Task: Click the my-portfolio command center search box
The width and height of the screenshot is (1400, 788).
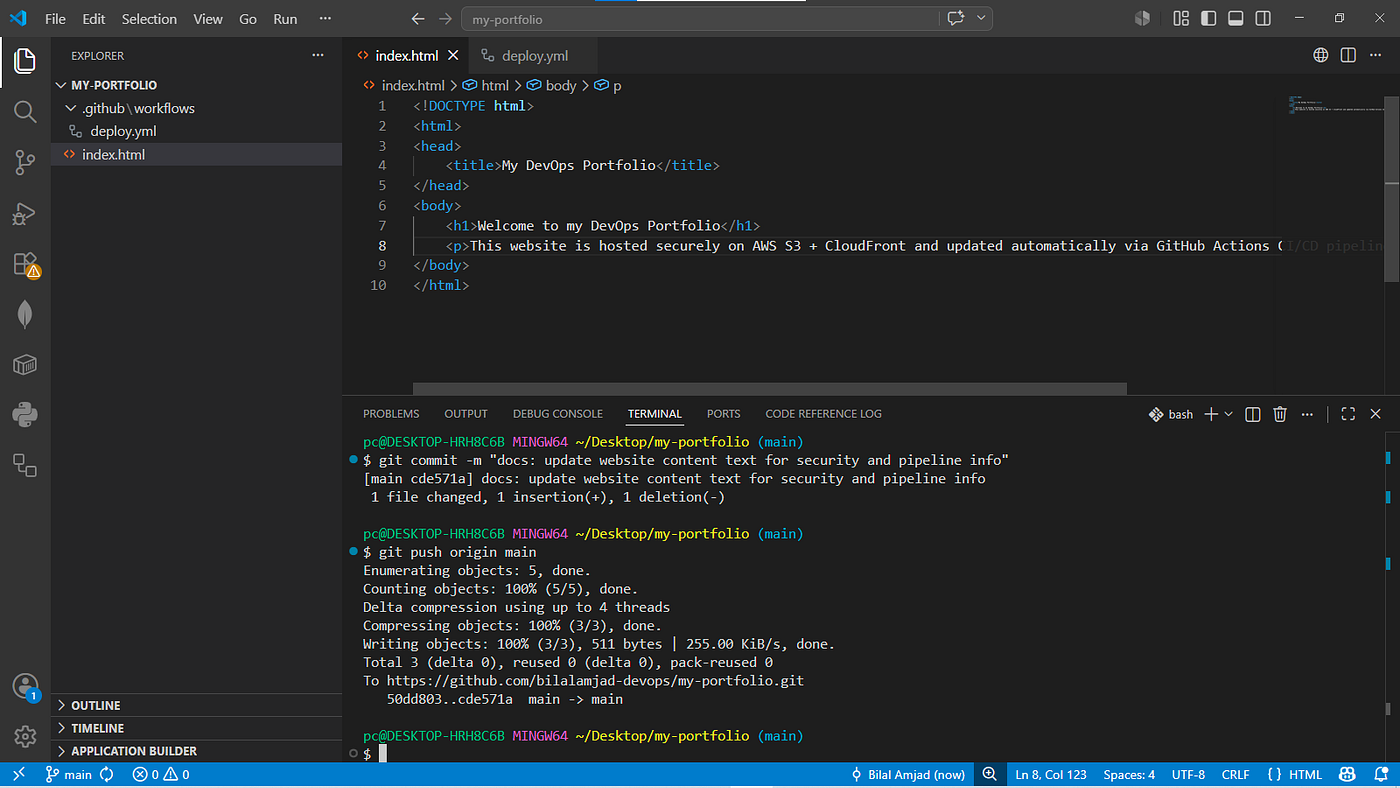Action: [700, 19]
